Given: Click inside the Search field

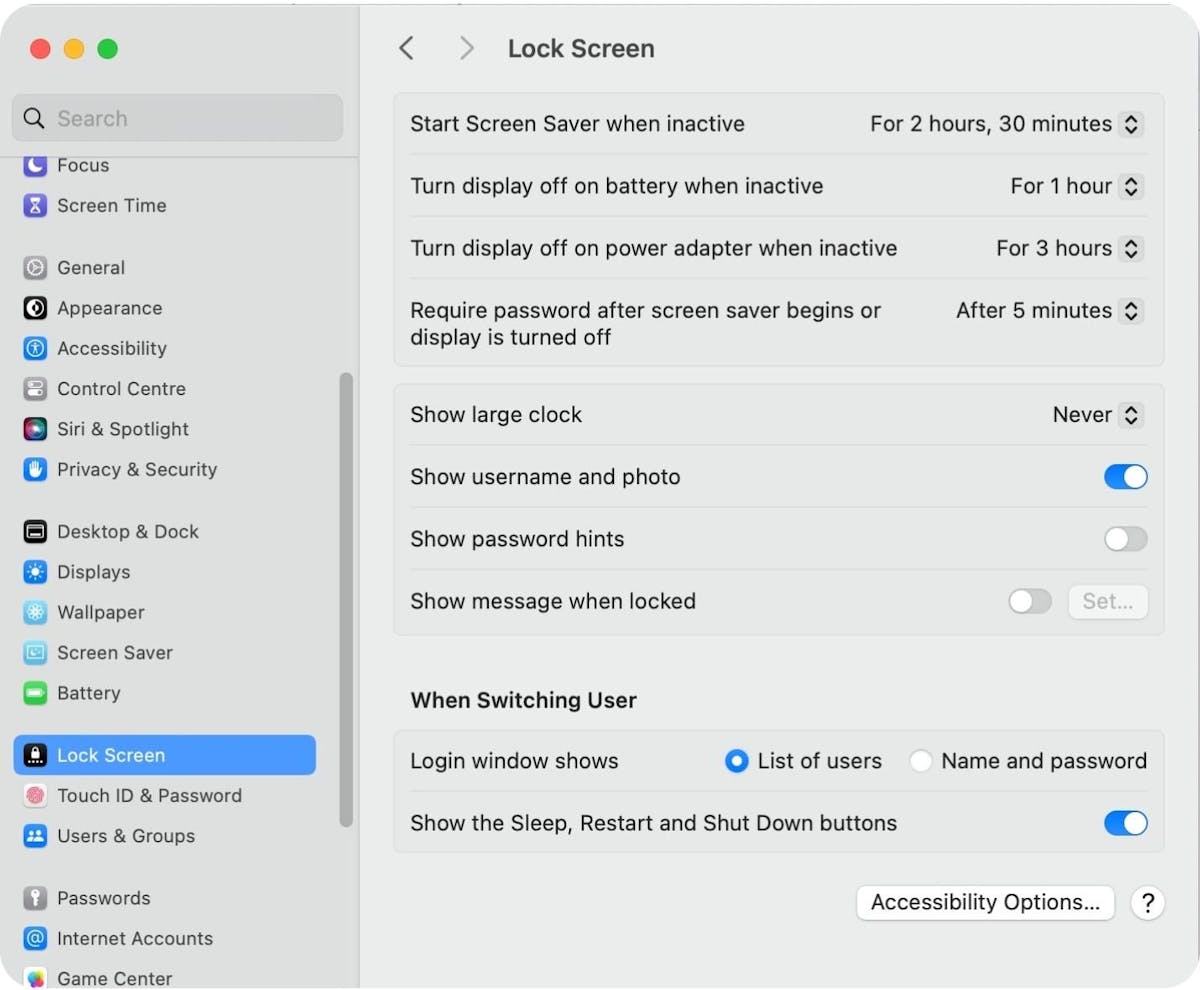Looking at the screenshot, I should pyautogui.click(x=177, y=117).
